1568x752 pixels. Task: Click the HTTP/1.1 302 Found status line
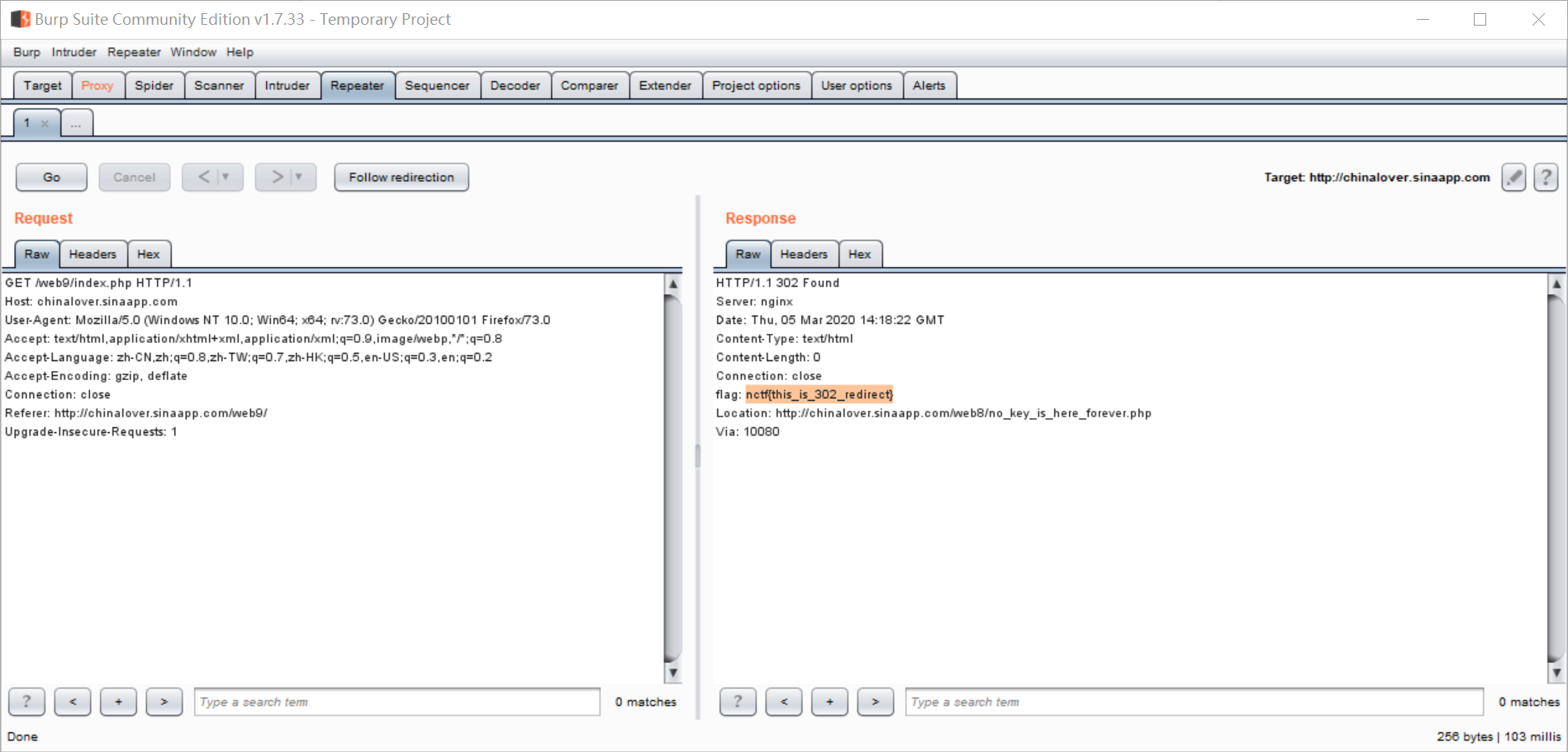[x=777, y=283]
